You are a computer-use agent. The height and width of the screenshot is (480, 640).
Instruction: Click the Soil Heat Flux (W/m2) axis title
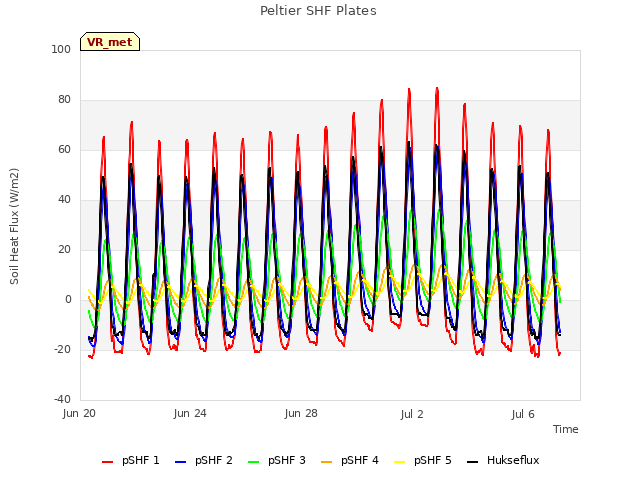(14, 226)
